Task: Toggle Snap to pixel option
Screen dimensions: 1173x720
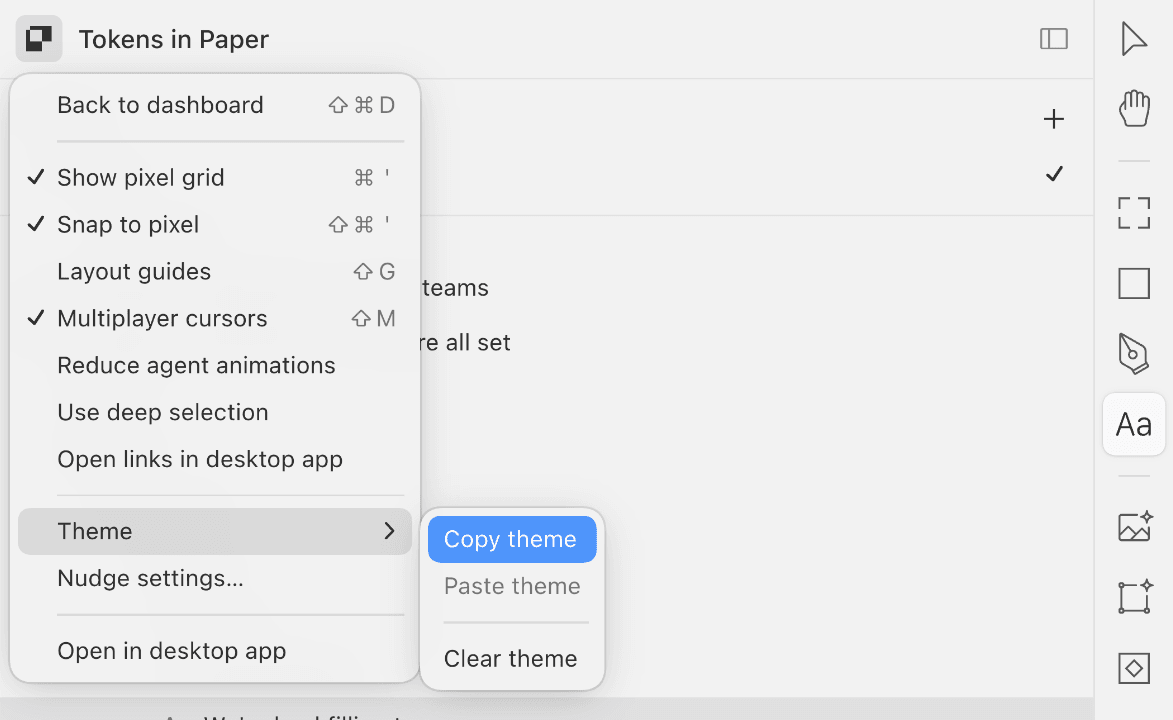Action: click(215, 225)
